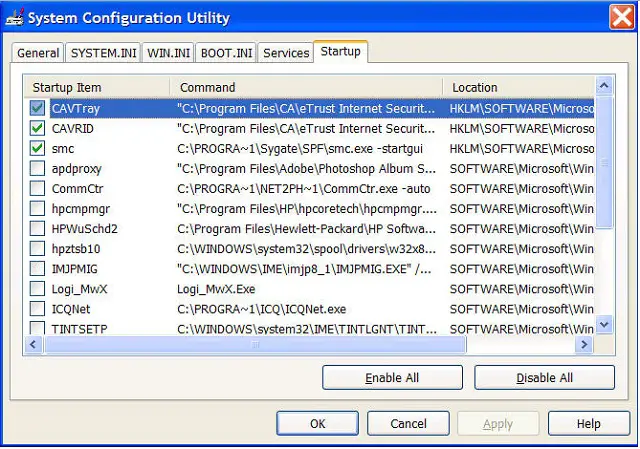The height and width of the screenshot is (449, 640).
Task: Open Help for this dialog
Action: [589, 423]
